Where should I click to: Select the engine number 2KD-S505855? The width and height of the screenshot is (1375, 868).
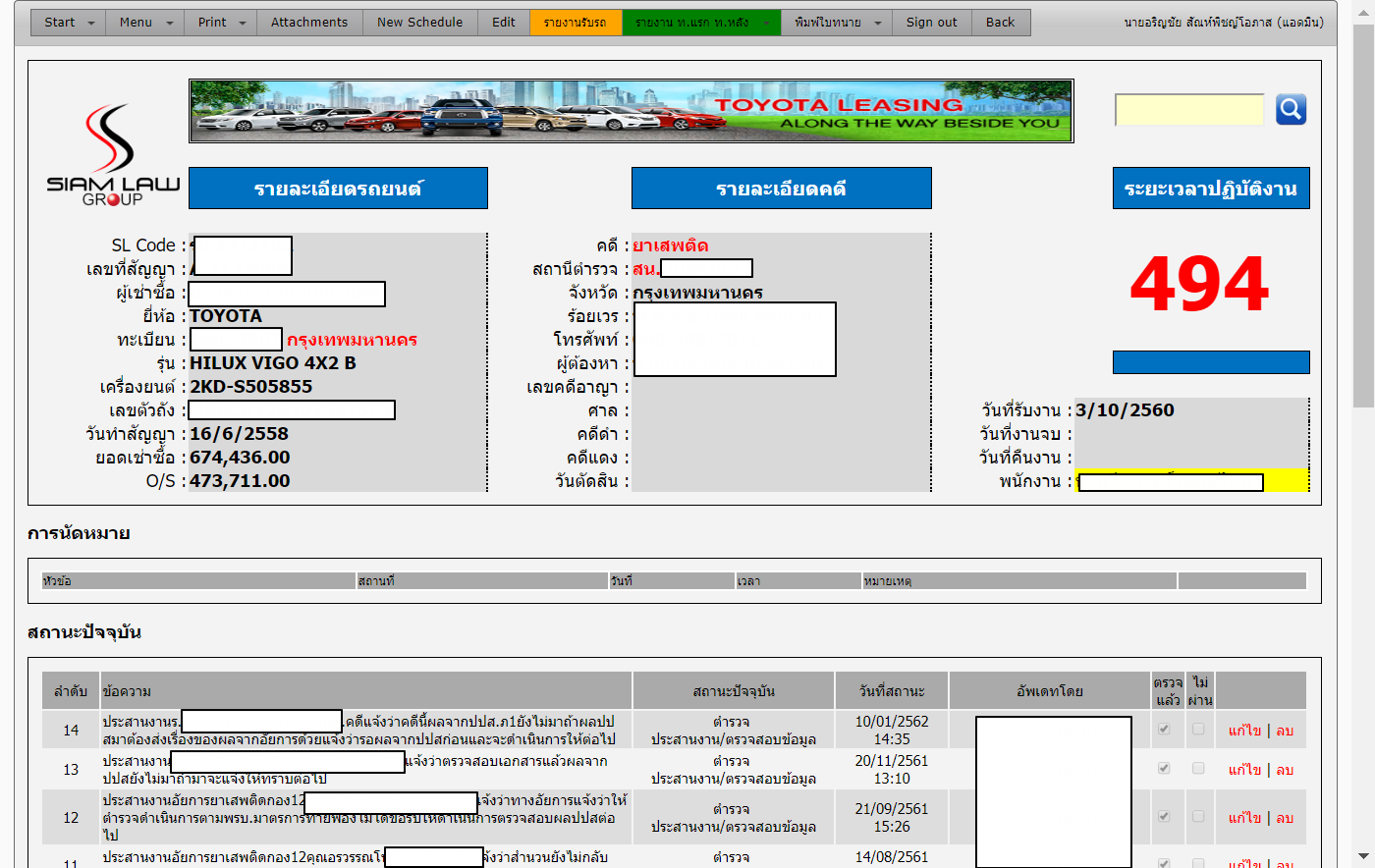pos(251,387)
